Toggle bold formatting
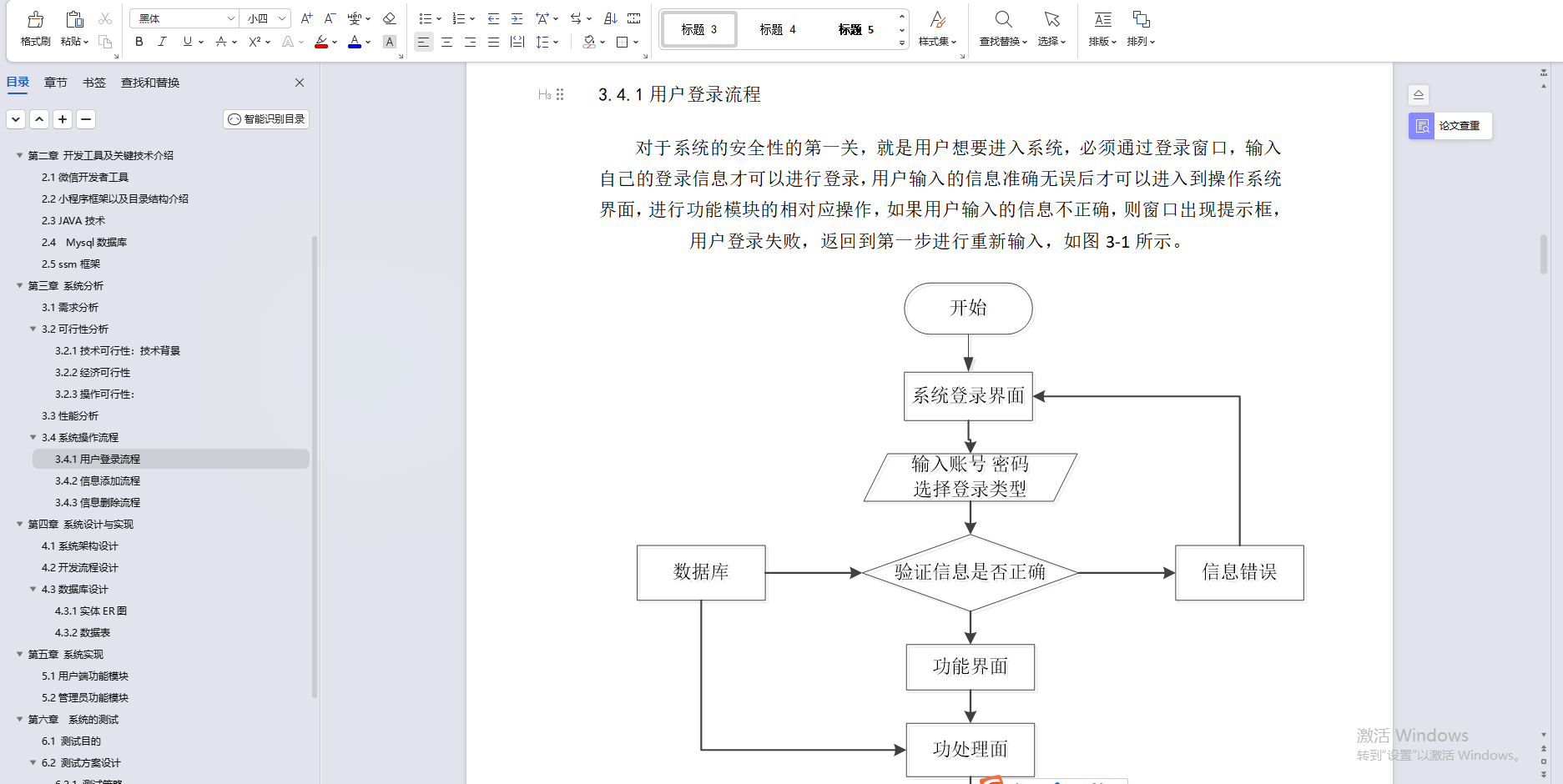The width and height of the screenshot is (1563, 784). tap(139, 41)
